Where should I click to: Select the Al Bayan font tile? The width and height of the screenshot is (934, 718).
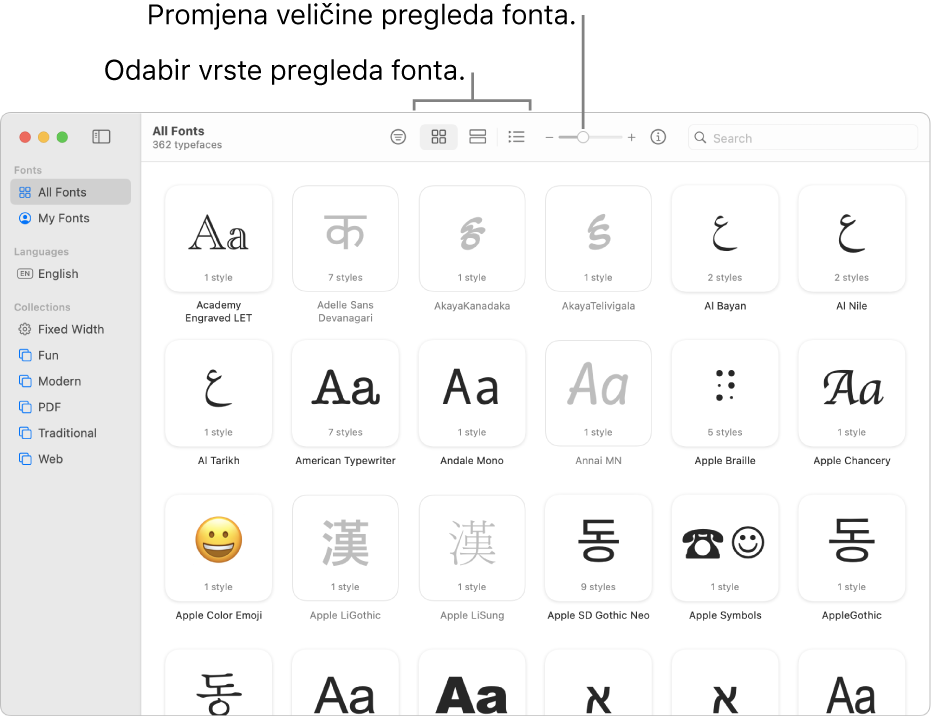coord(725,238)
